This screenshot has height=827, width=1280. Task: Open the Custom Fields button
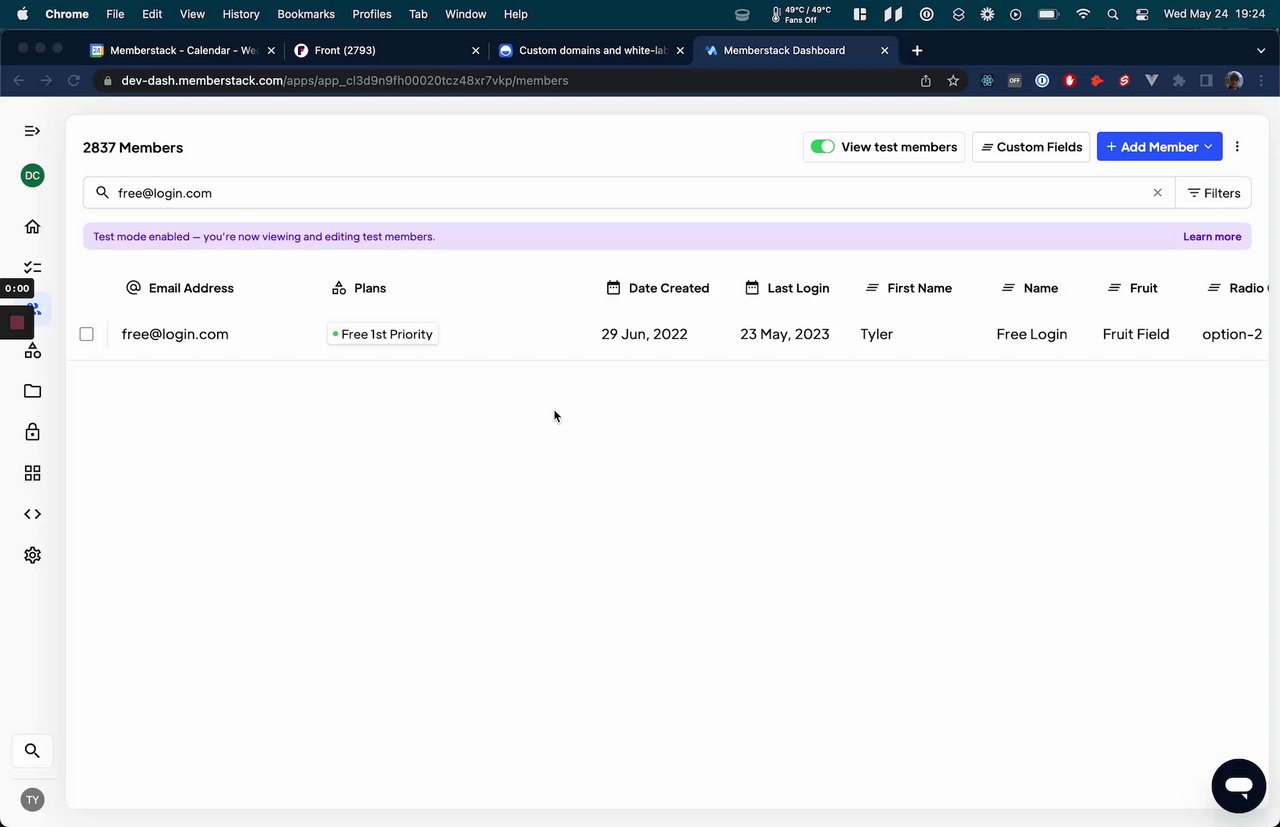[1031, 147]
